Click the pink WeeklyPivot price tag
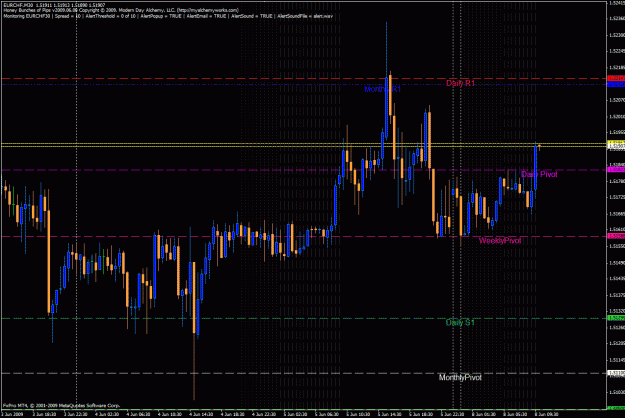Screen dimensions: 625x418 coord(616,236)
